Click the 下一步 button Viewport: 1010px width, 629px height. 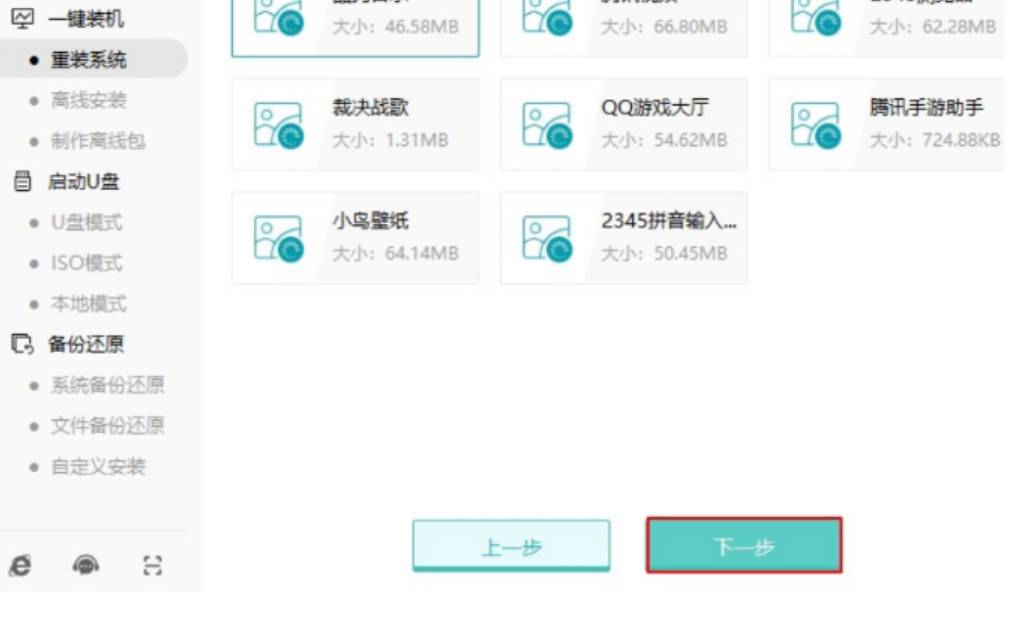pyautogui.click(x=744, y=545)
